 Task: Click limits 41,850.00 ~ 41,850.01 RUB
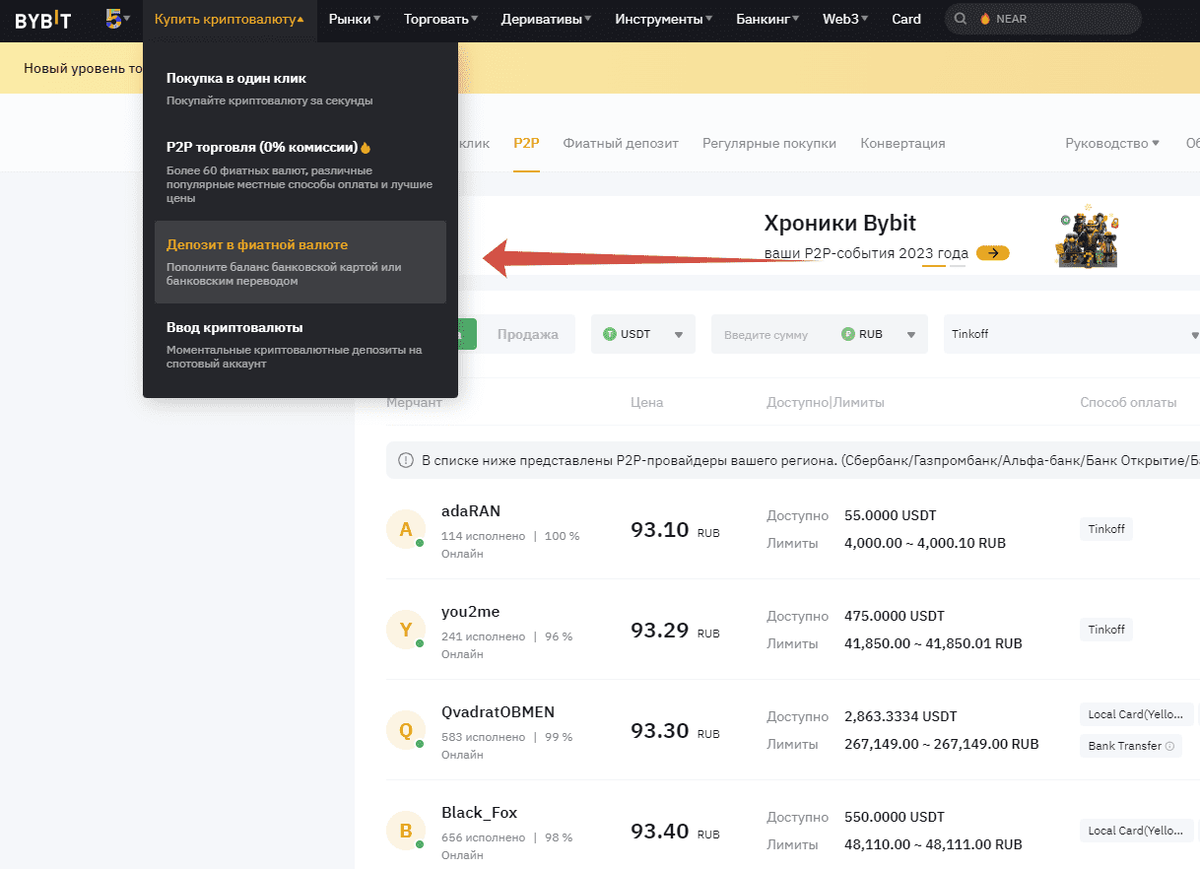click(933, 644)
